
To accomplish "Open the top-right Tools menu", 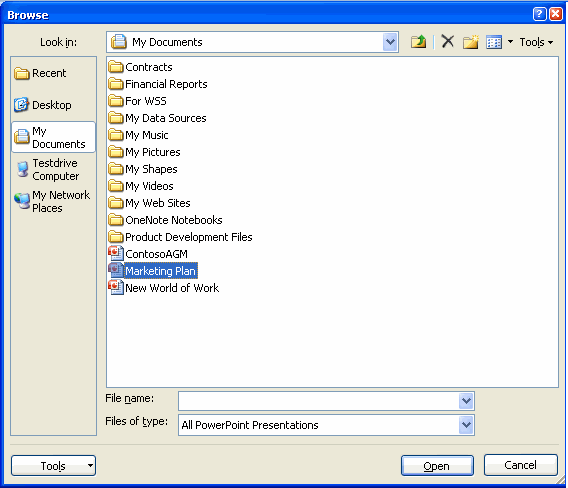I will point(536,42).
